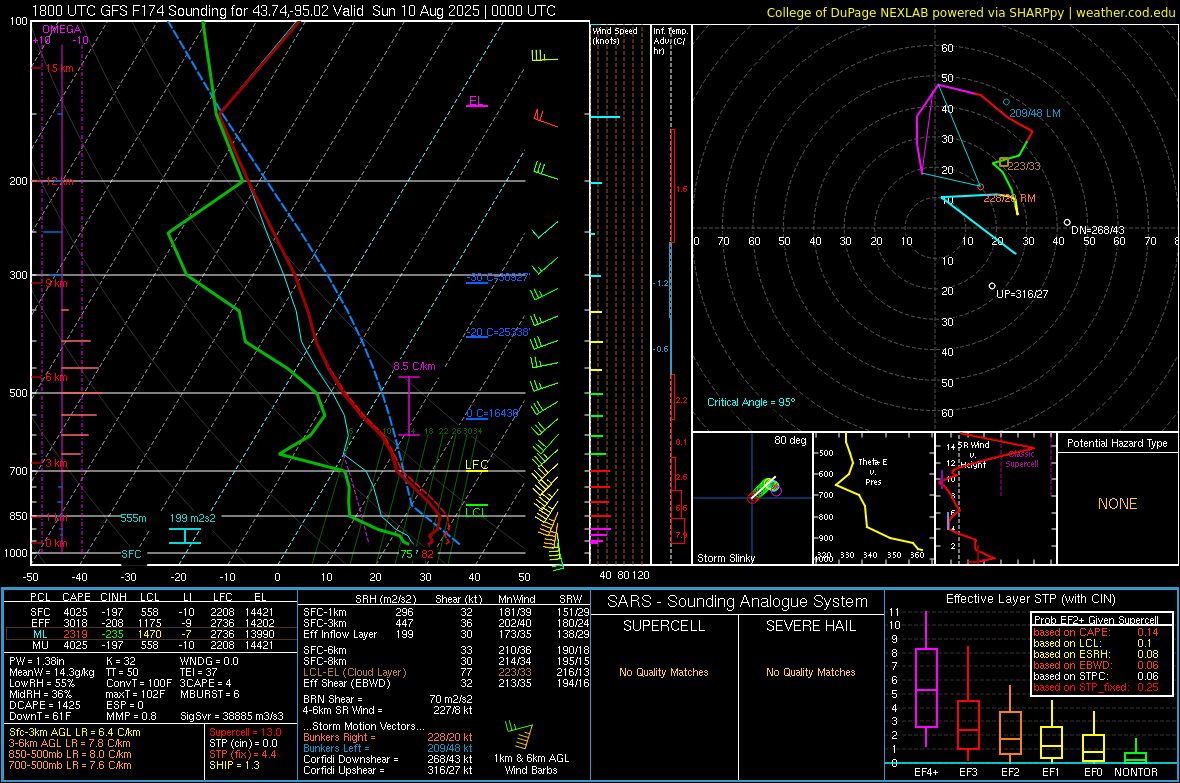
Task: Click the -20 C=25338' height label
Action: (498, 331)
